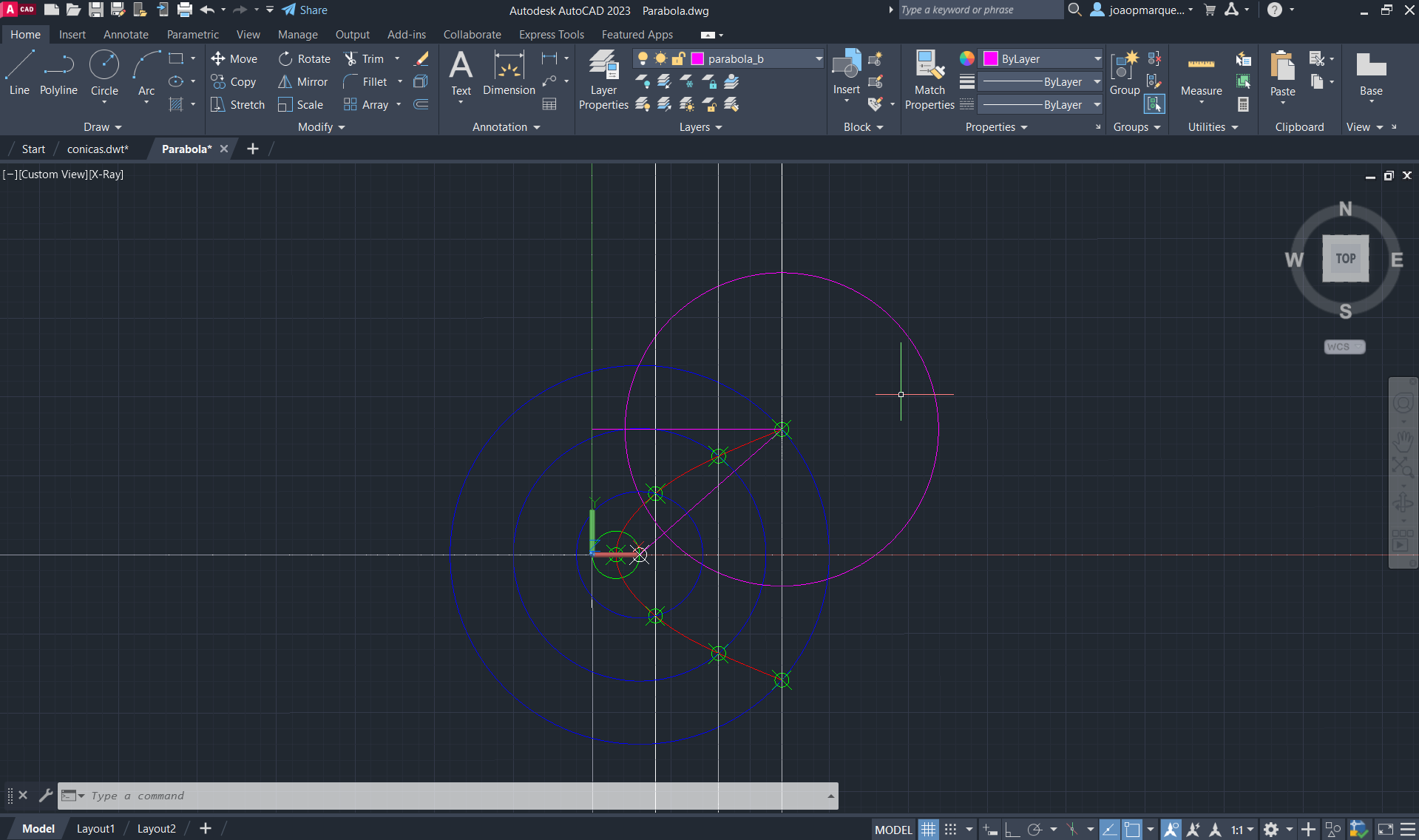1419x840 pixels.
Task: Open the Annotate ribbon tab
Action: (x=126, y=35)
